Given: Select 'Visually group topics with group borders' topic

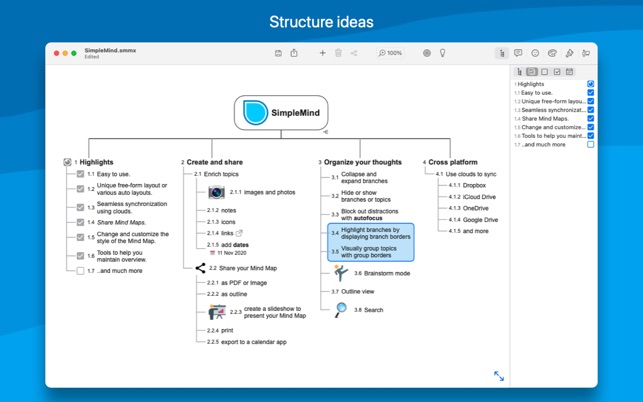Looking at the screenshot, I should (369, 252).
